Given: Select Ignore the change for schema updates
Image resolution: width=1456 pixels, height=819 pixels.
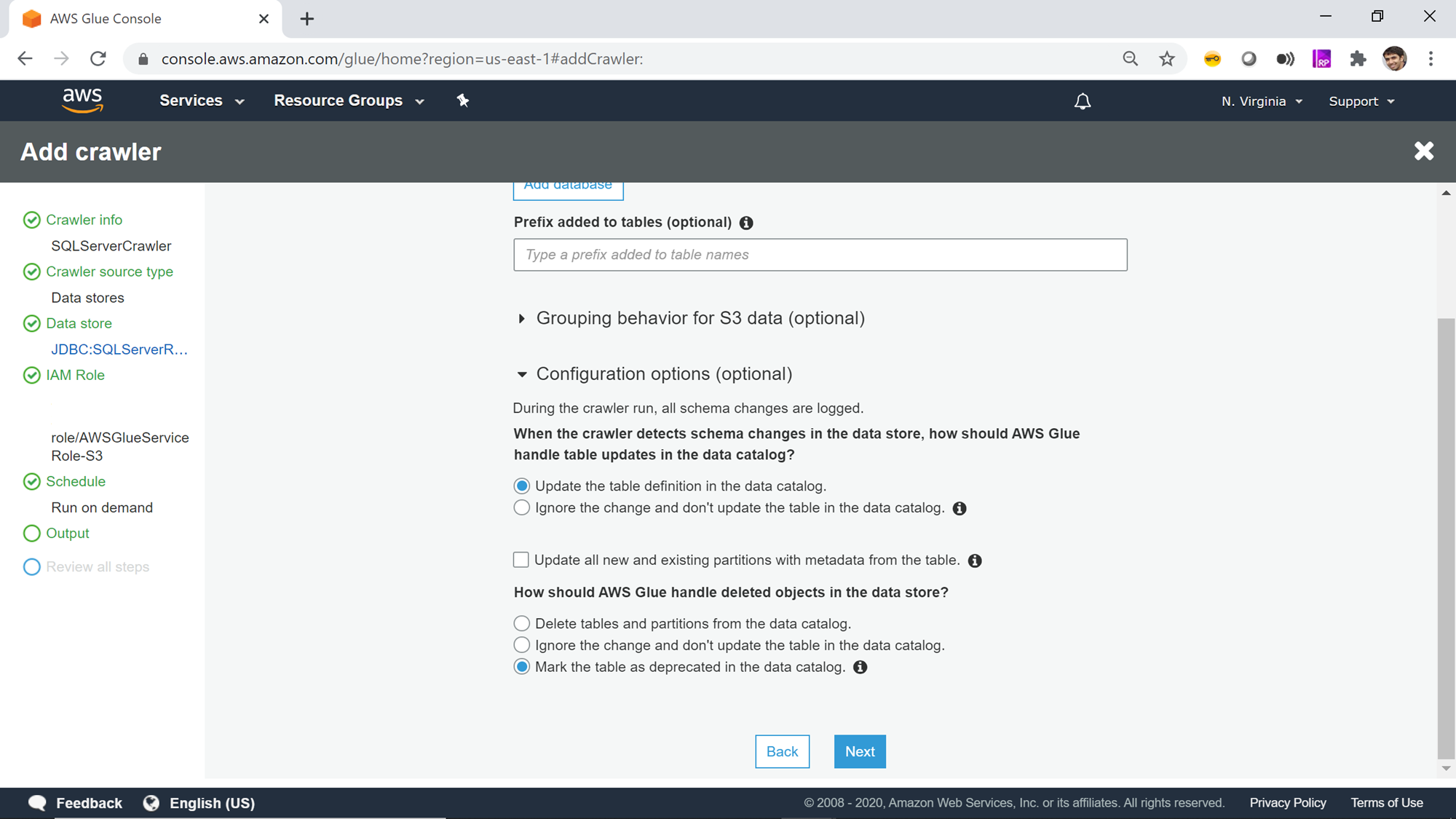Looking at the screenshot, I should [x=521, y=507].
